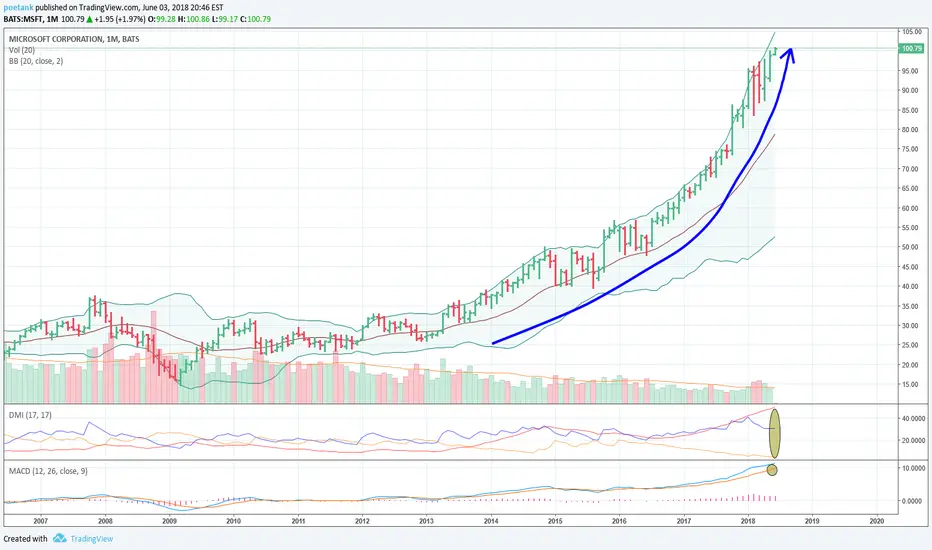Click the 50.00 price axis label
This screenshot has height=550, width=932.
coord(911,247)
